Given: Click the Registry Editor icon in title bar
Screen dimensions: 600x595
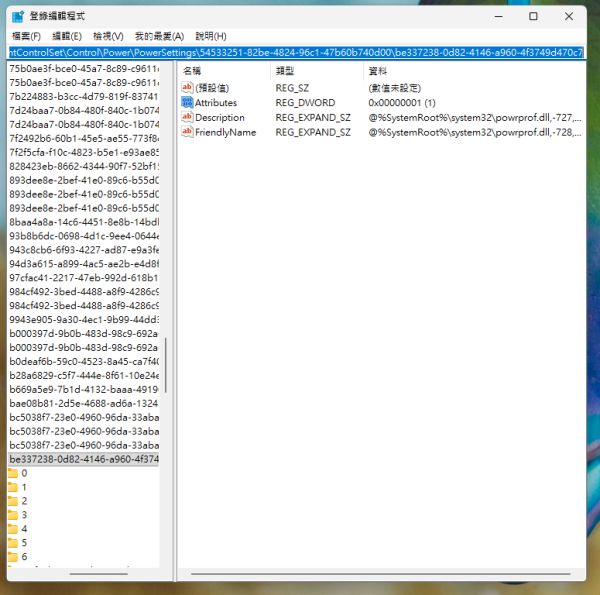Looking at the screenshot, I should 18,16.
